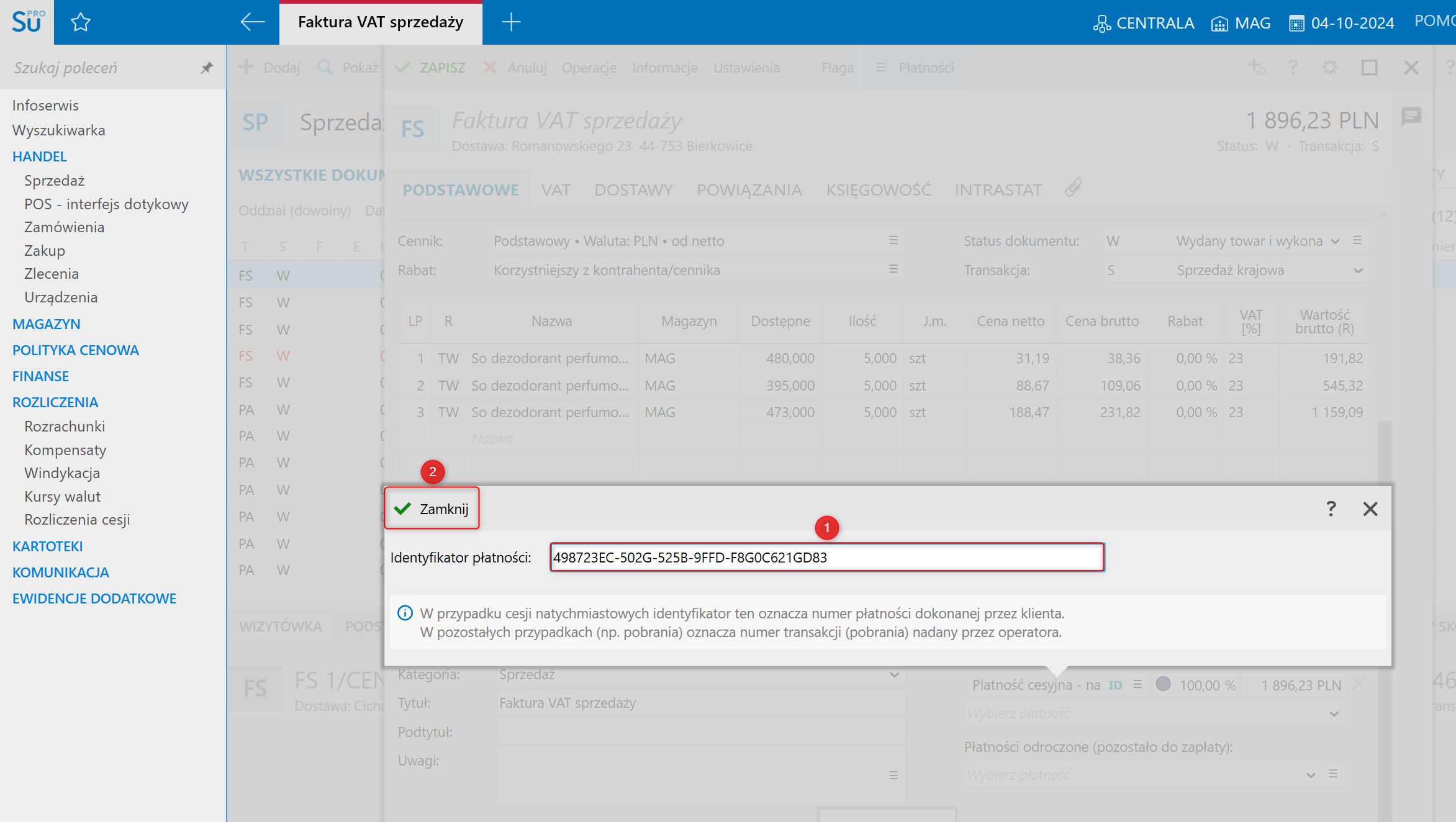1456x822 pixels.
Task: Open Windykacja menu item
Action: click(62, 473)
